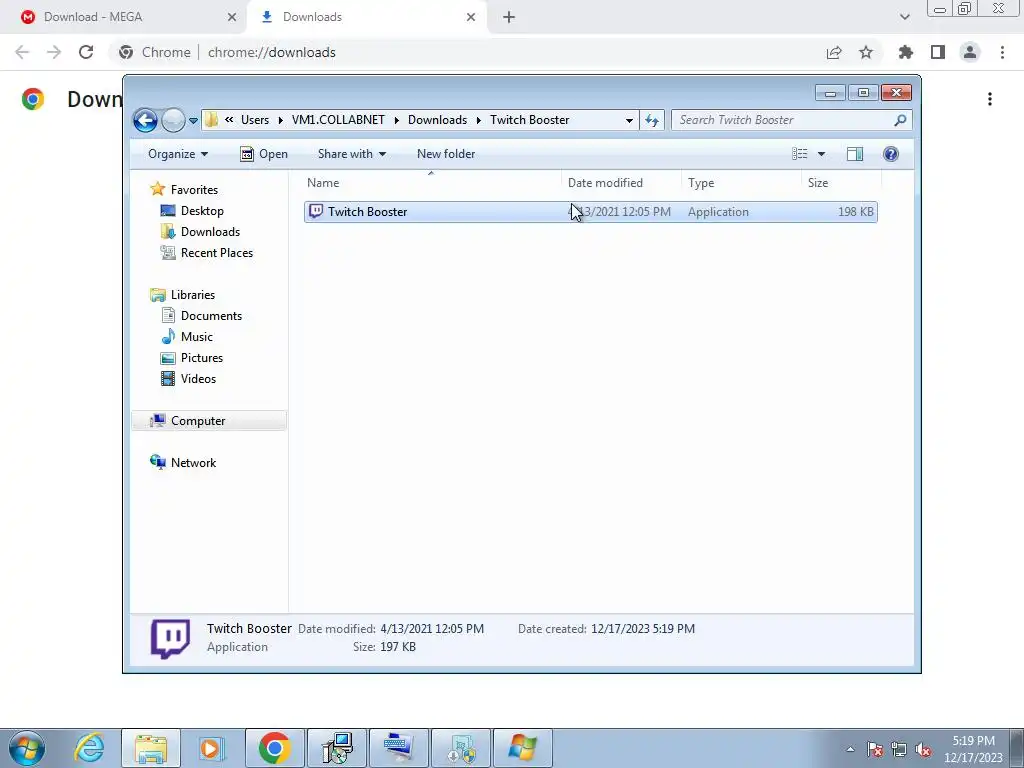The width and height of the screenshot is (1024, 768).
Task: Open recent locations dropdown beside navigation arrows
Action: point(193,121)
